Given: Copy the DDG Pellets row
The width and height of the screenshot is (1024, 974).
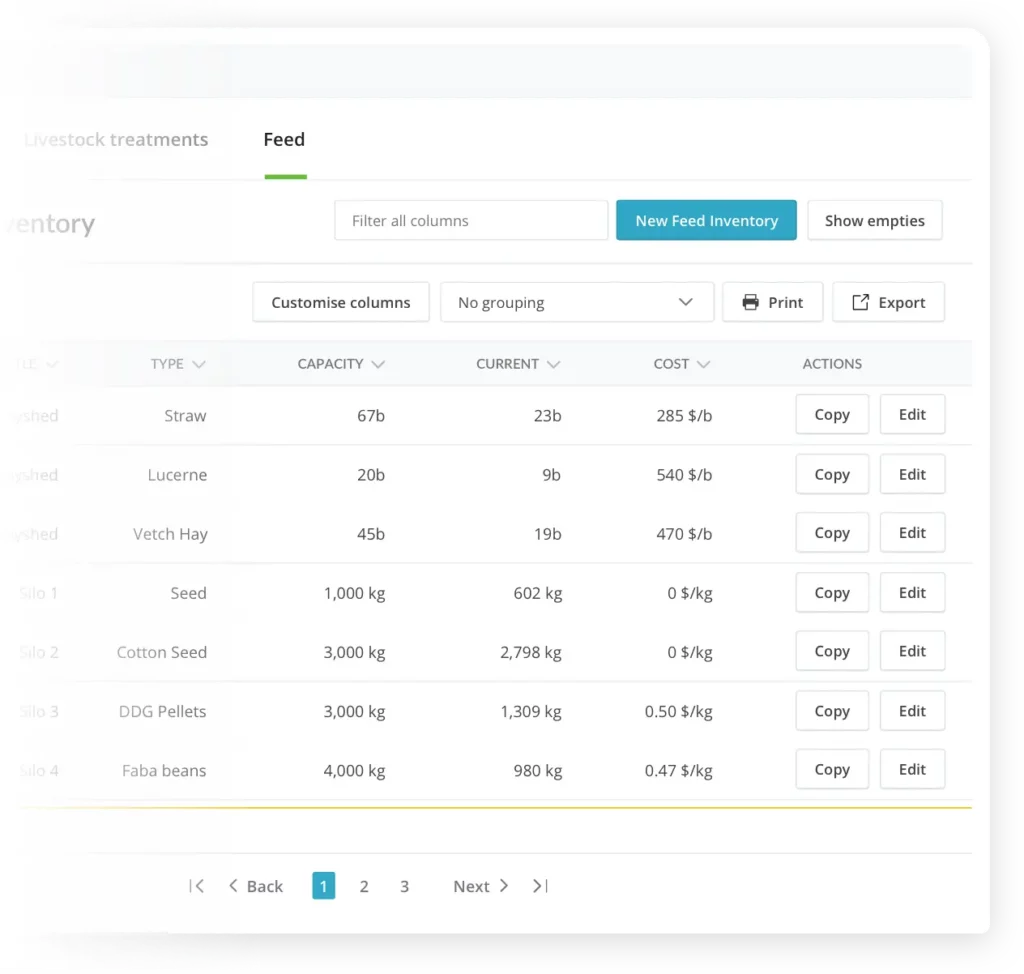Looking at the screenshot, I should tap(832, 711).
